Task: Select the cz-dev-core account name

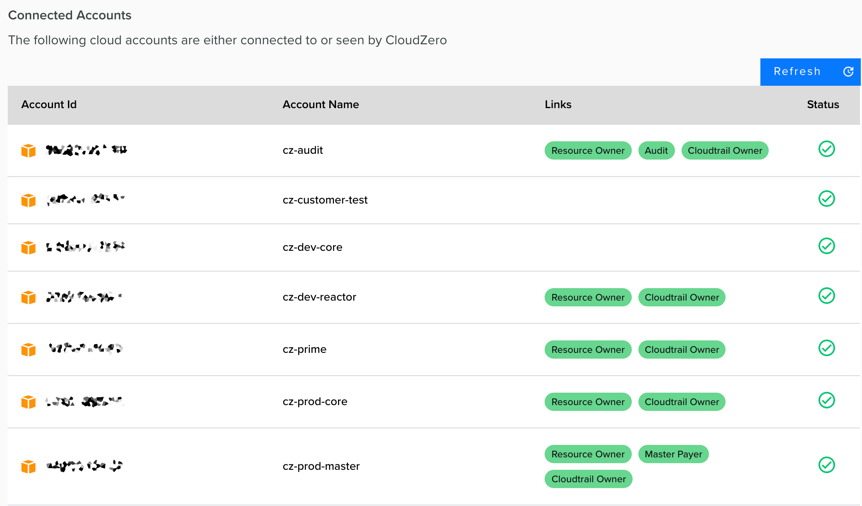Action: coord(312,248)
